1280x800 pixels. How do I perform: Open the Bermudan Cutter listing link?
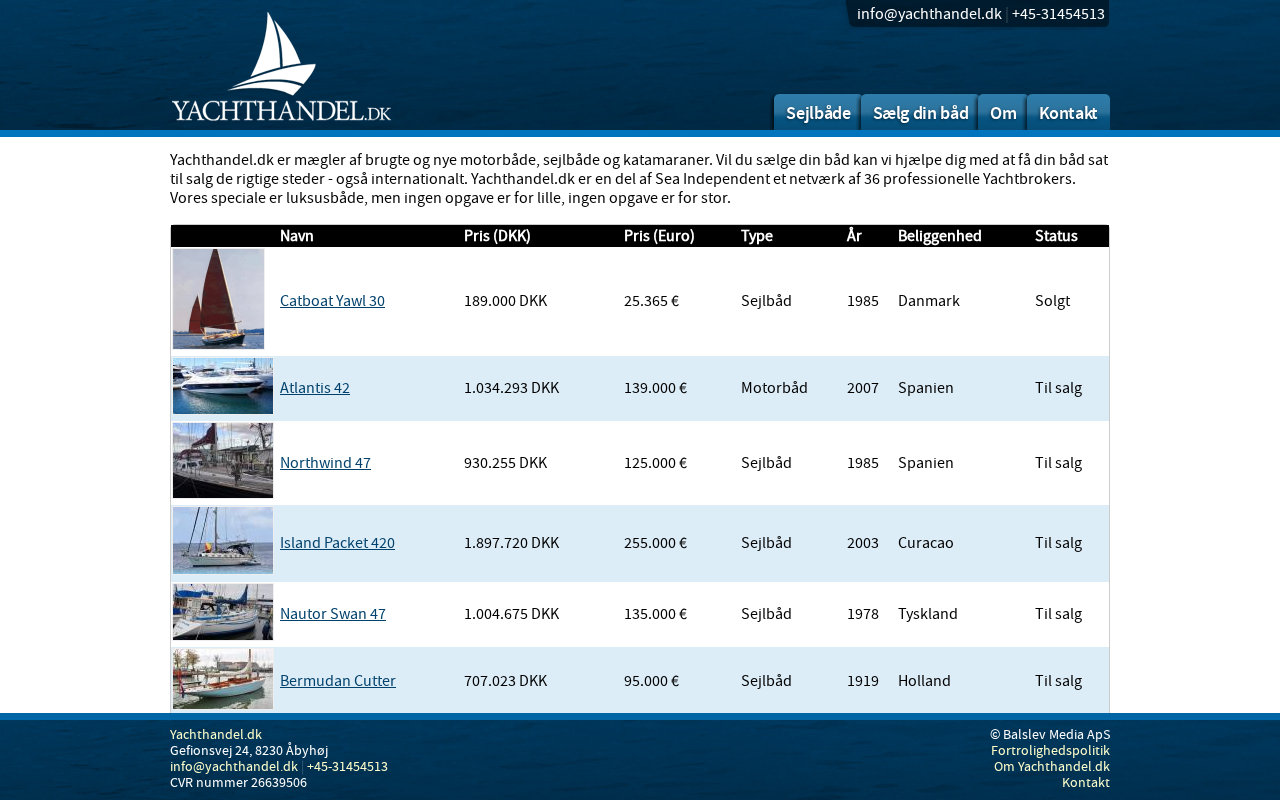(x=338, y=681)
